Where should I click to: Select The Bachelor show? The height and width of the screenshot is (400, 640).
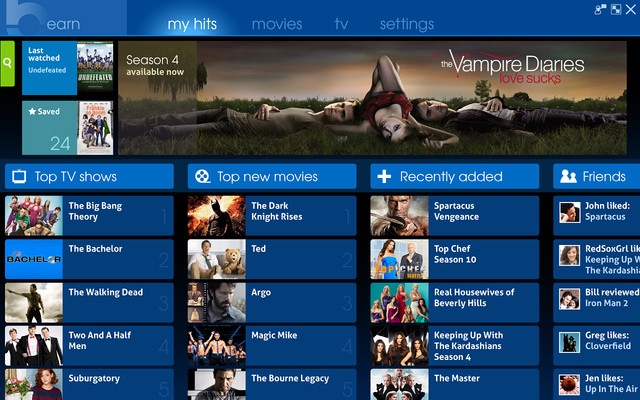(x=89, y=259)
